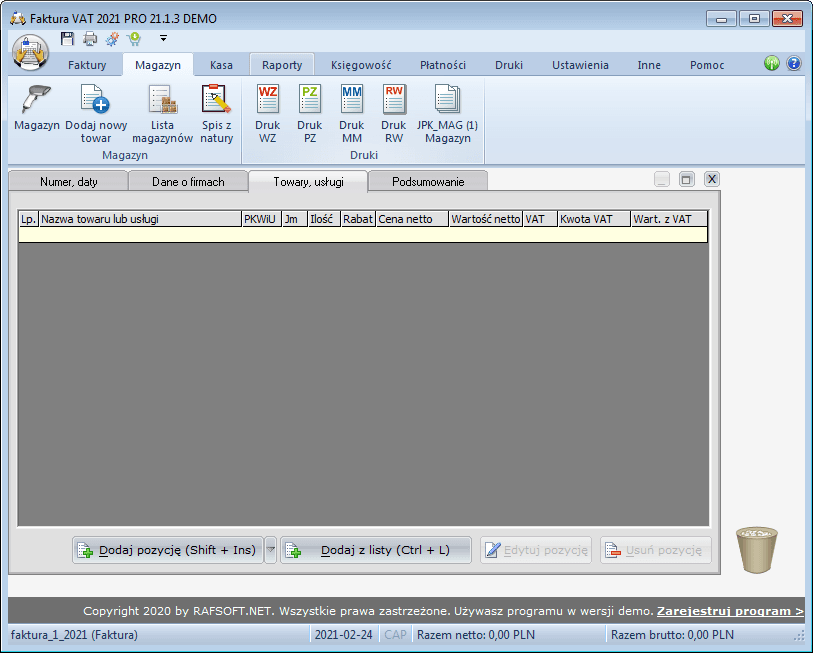
Task: Click the Dodaj z listy button
Action: coord(375,549)
